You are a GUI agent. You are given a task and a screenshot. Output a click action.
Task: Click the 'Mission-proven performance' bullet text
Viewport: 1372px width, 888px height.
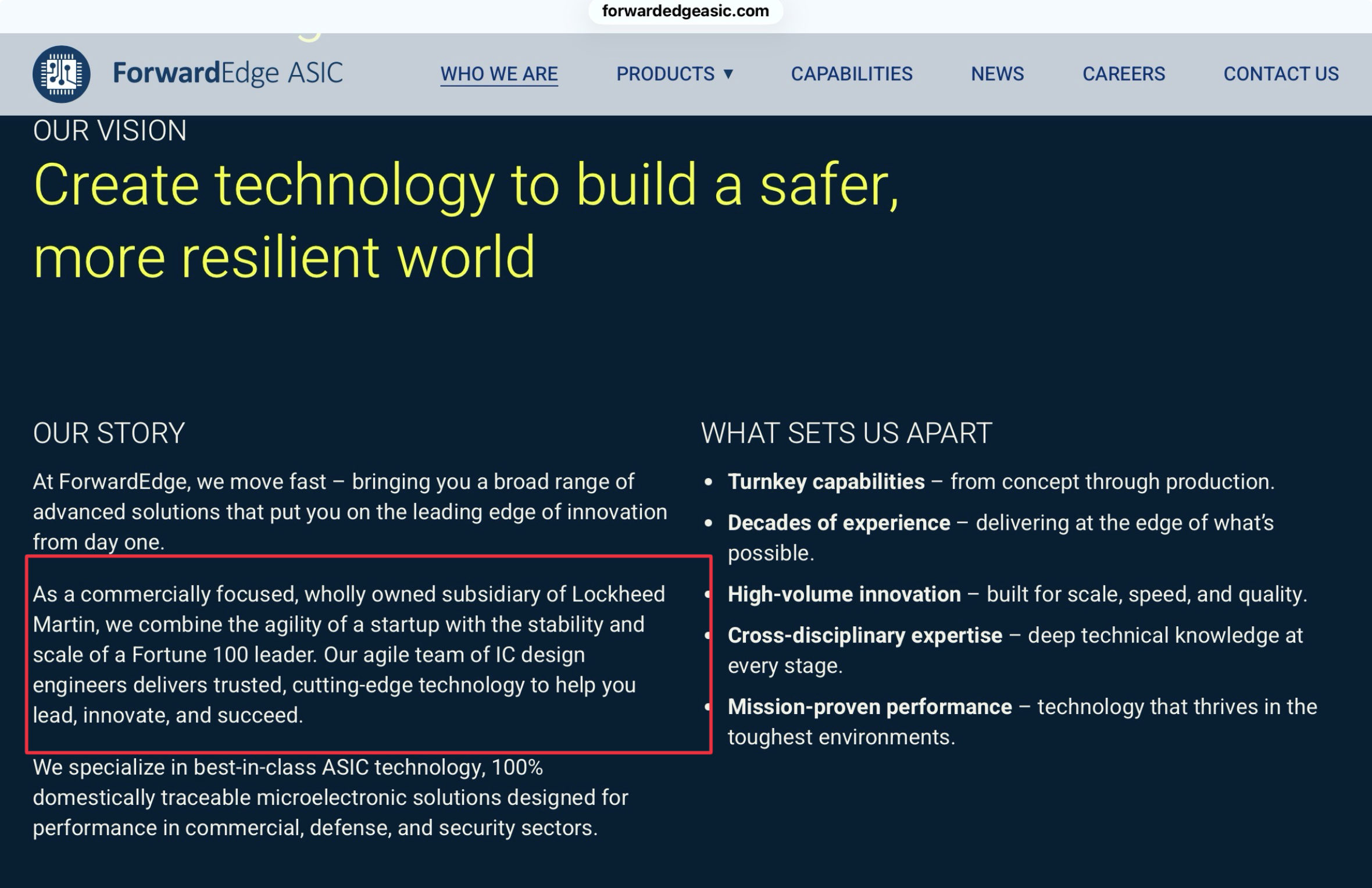pyautogui.click(x=870, y=707)
